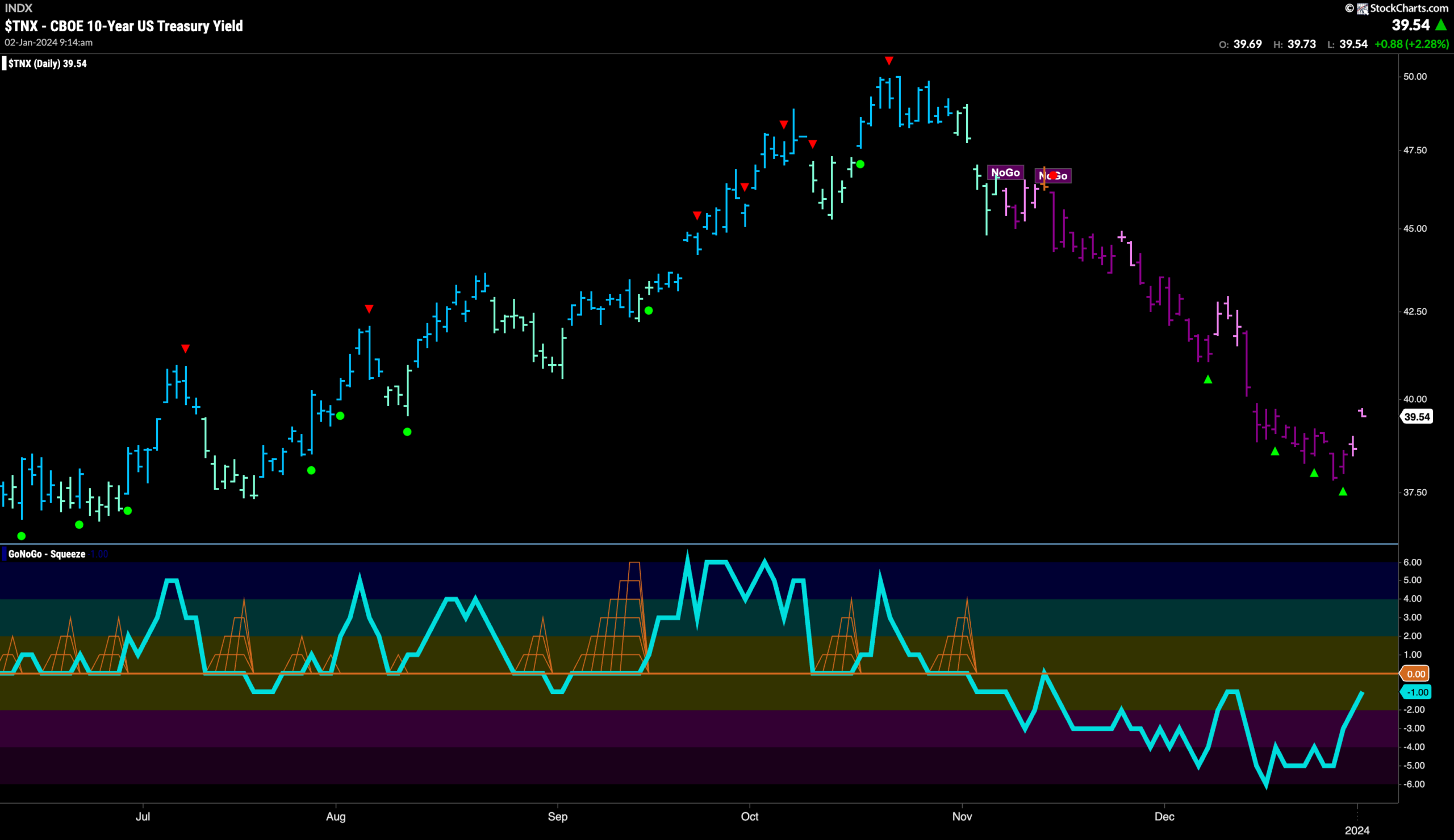Click the red down-arrow above the early August high
Image resolution: width=1454 pixels, height=840 pixels.
(369, 309)
